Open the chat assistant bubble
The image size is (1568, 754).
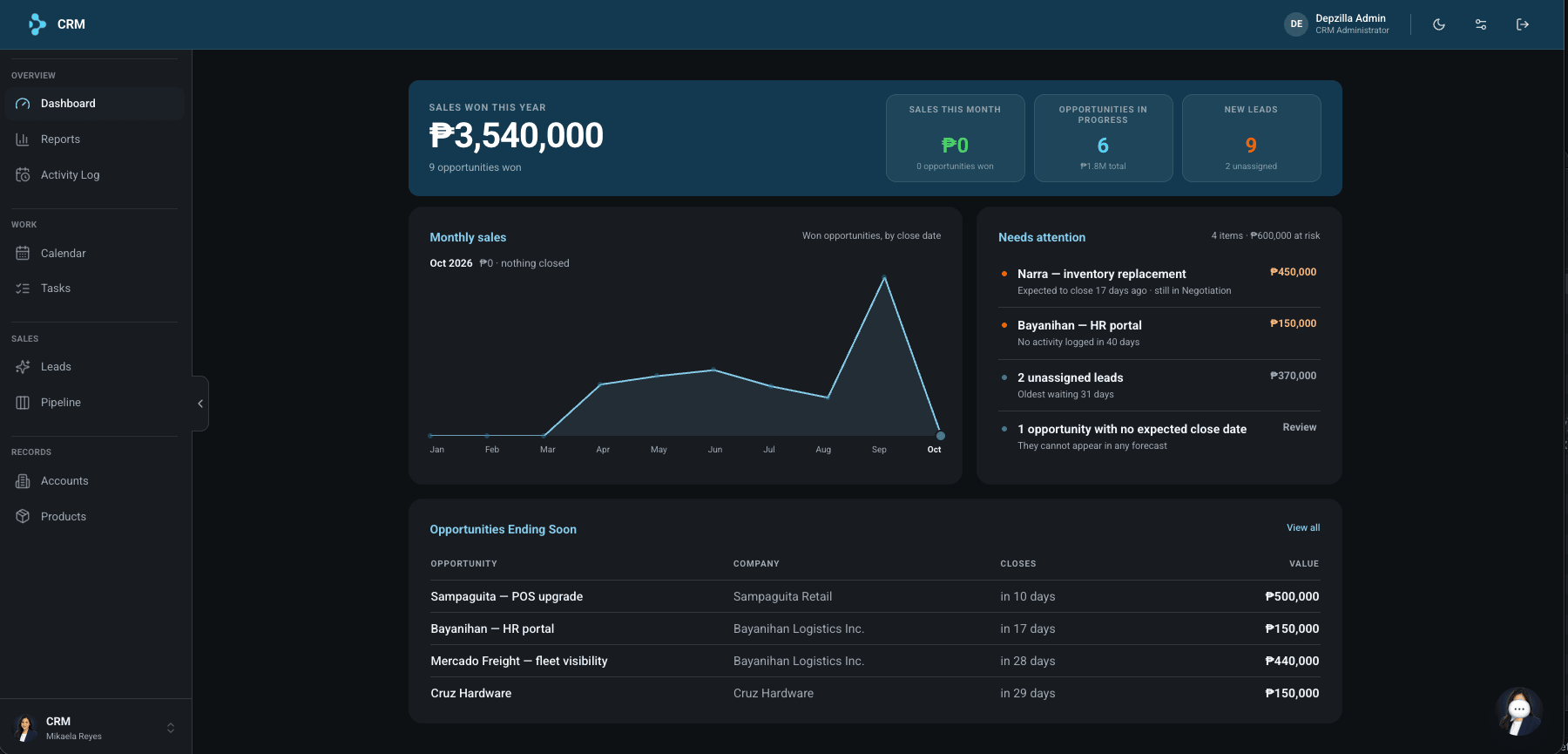click(1519, 710)
